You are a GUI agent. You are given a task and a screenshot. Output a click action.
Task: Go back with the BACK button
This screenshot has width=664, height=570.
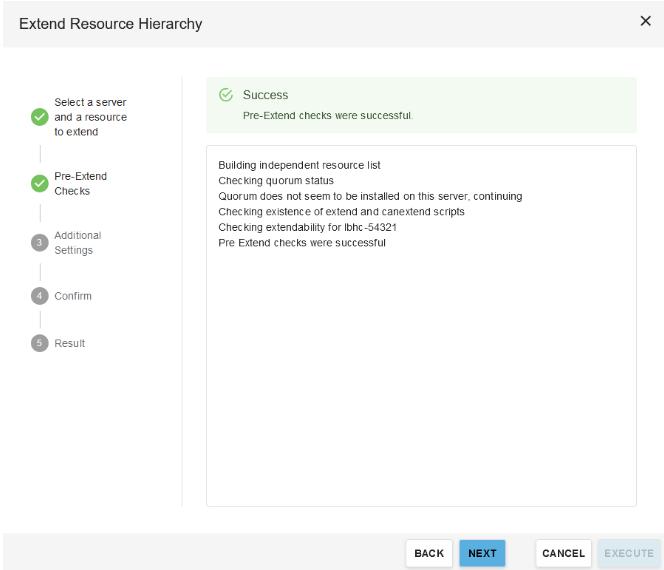click(429, 553)
